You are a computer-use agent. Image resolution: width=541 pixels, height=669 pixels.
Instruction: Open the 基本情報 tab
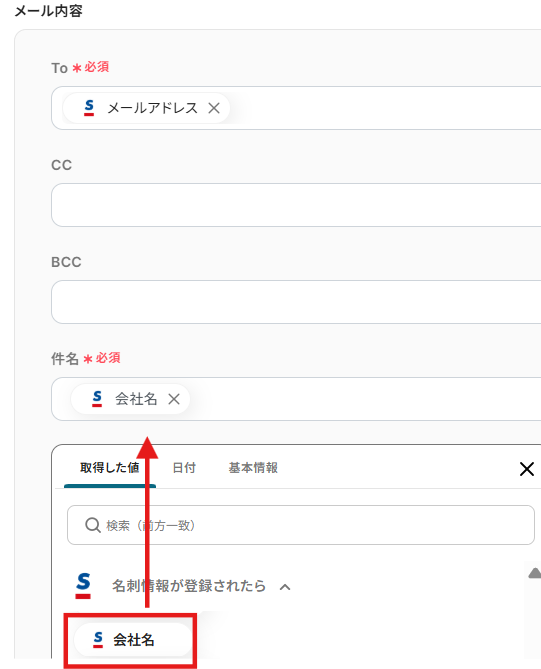click(253, 468)
